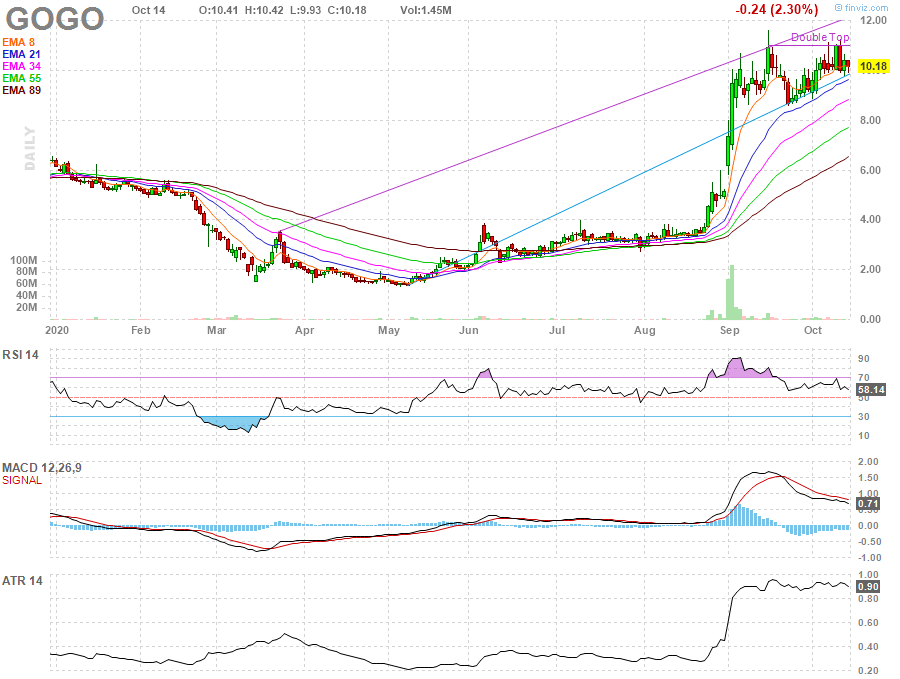Click the -0.24 (2.30%) price change
Image resolution: width=900 pixels, height=679 pixels.
(x=777, y=9)
